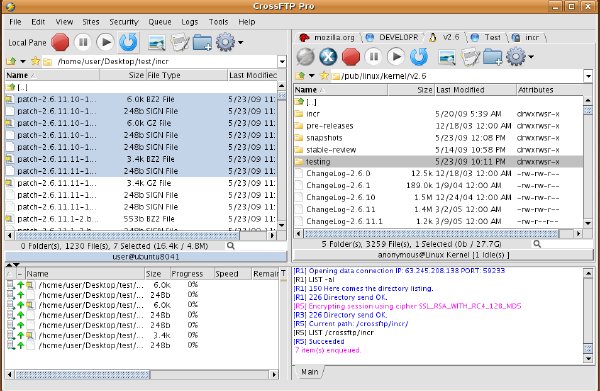600x391 pixels.
Task: Open the Queue menu
Action: (160, 22)
